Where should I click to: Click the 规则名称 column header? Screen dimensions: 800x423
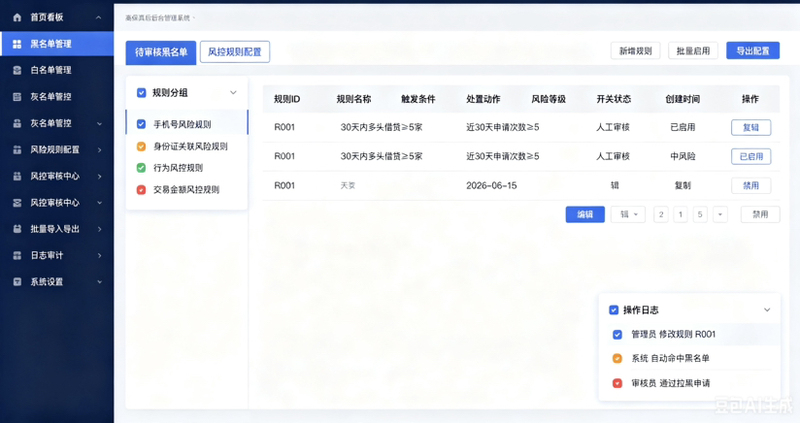[x=354, y=99]
